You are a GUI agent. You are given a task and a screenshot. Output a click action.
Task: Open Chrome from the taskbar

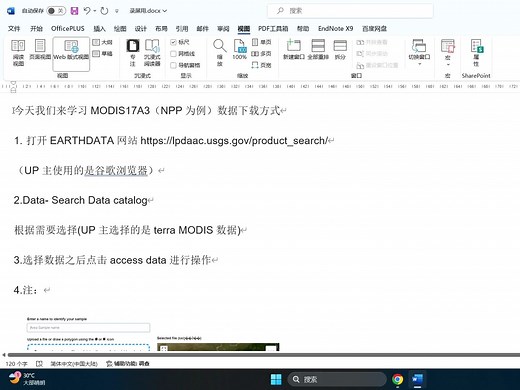(x=397, y=379)
